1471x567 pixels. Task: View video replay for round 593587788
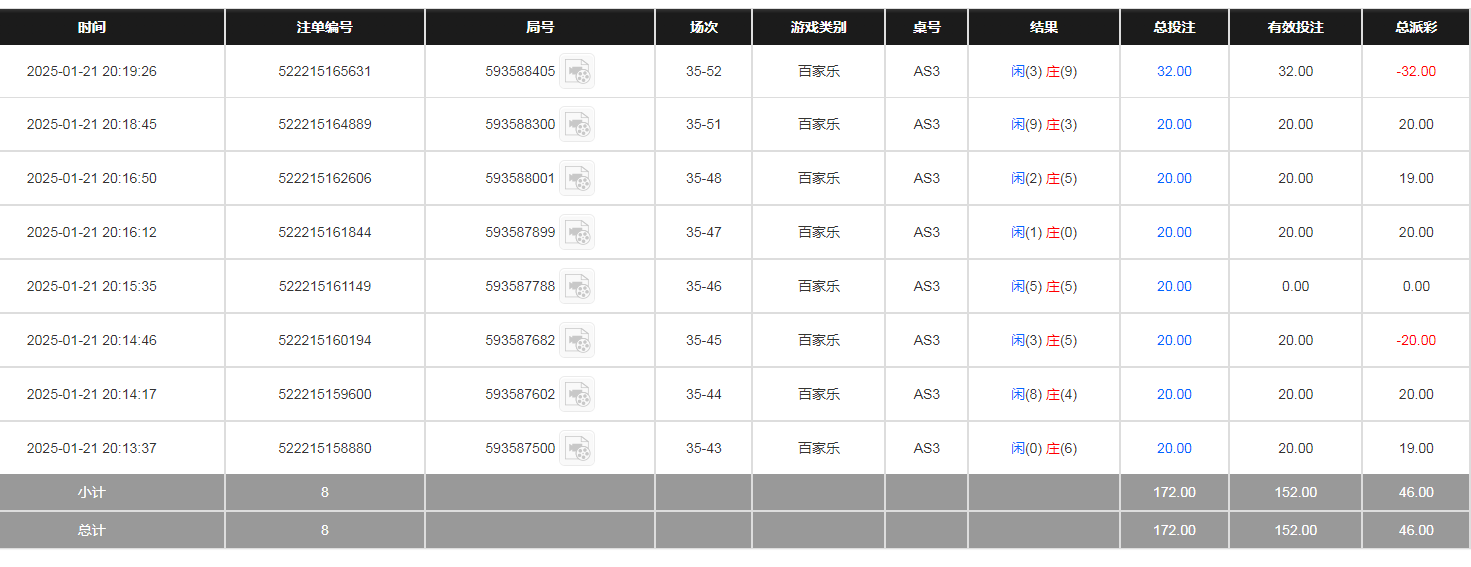[x=577, y=287]
